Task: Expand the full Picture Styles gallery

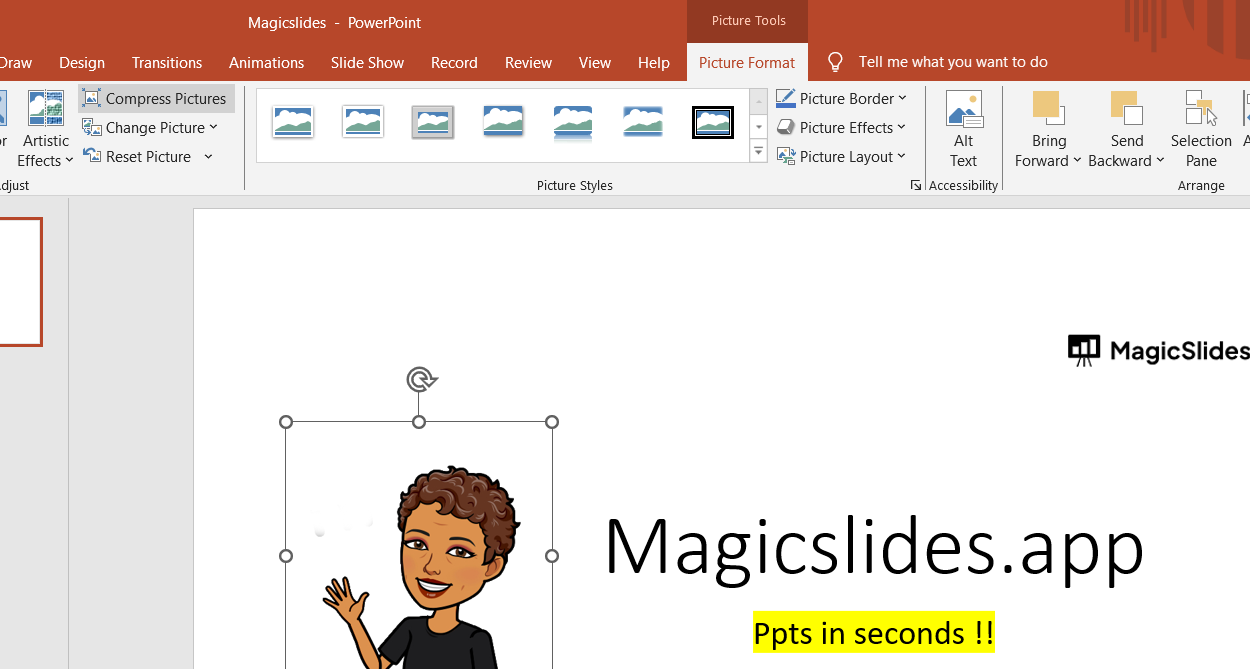Action: [x=759, y=152]
